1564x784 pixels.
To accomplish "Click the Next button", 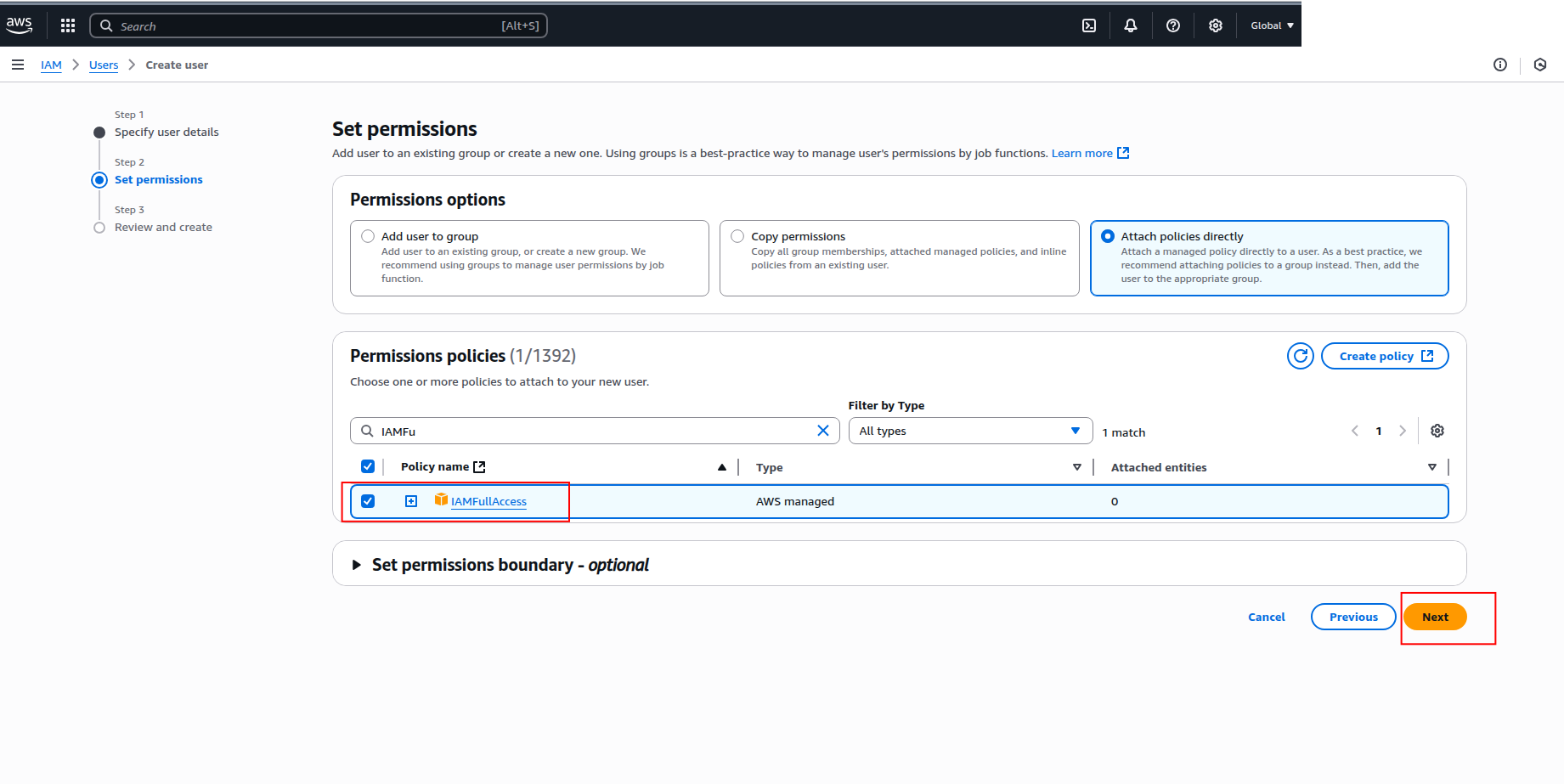I will 1435,617.
